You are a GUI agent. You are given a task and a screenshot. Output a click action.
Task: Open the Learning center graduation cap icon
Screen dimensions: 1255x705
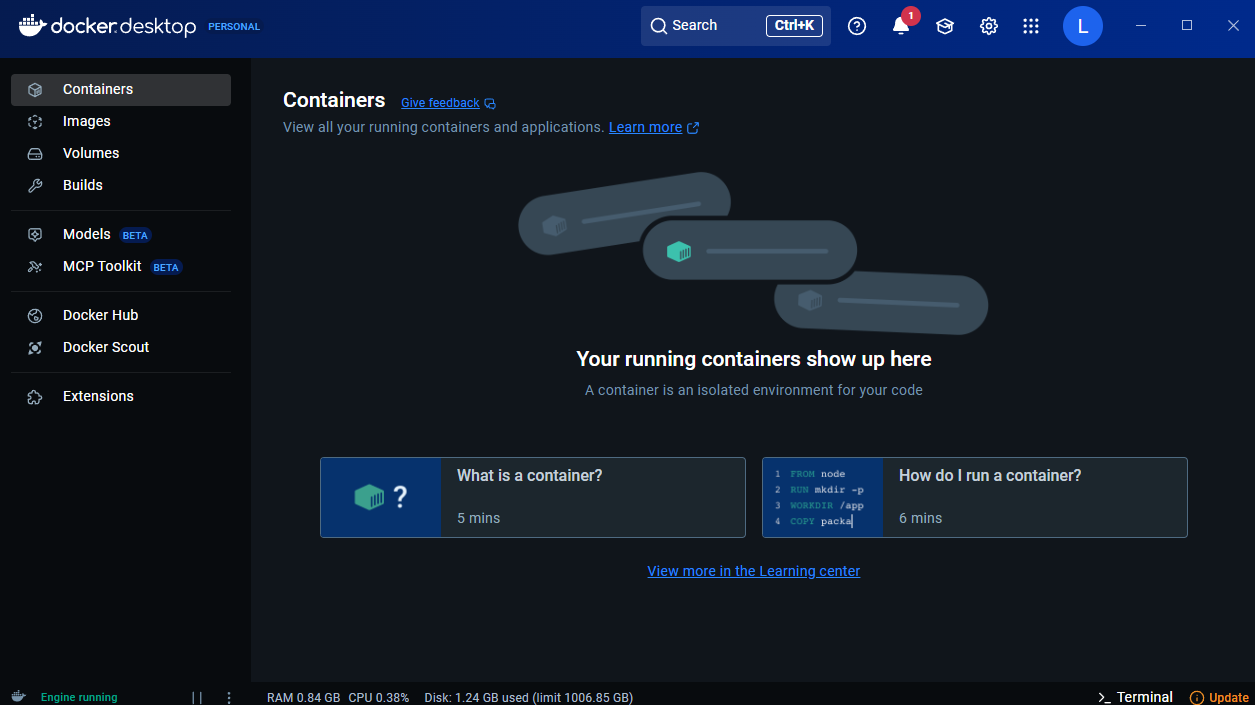click(x=945, y=26)
